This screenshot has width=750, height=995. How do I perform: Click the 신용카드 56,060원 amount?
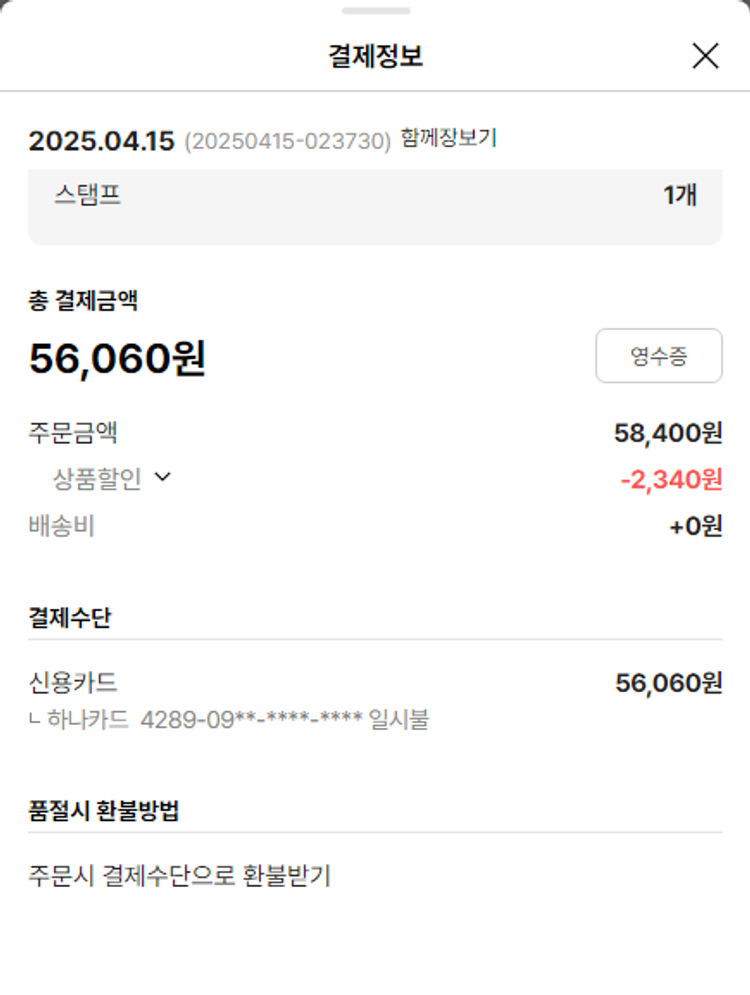coord(668,683)
